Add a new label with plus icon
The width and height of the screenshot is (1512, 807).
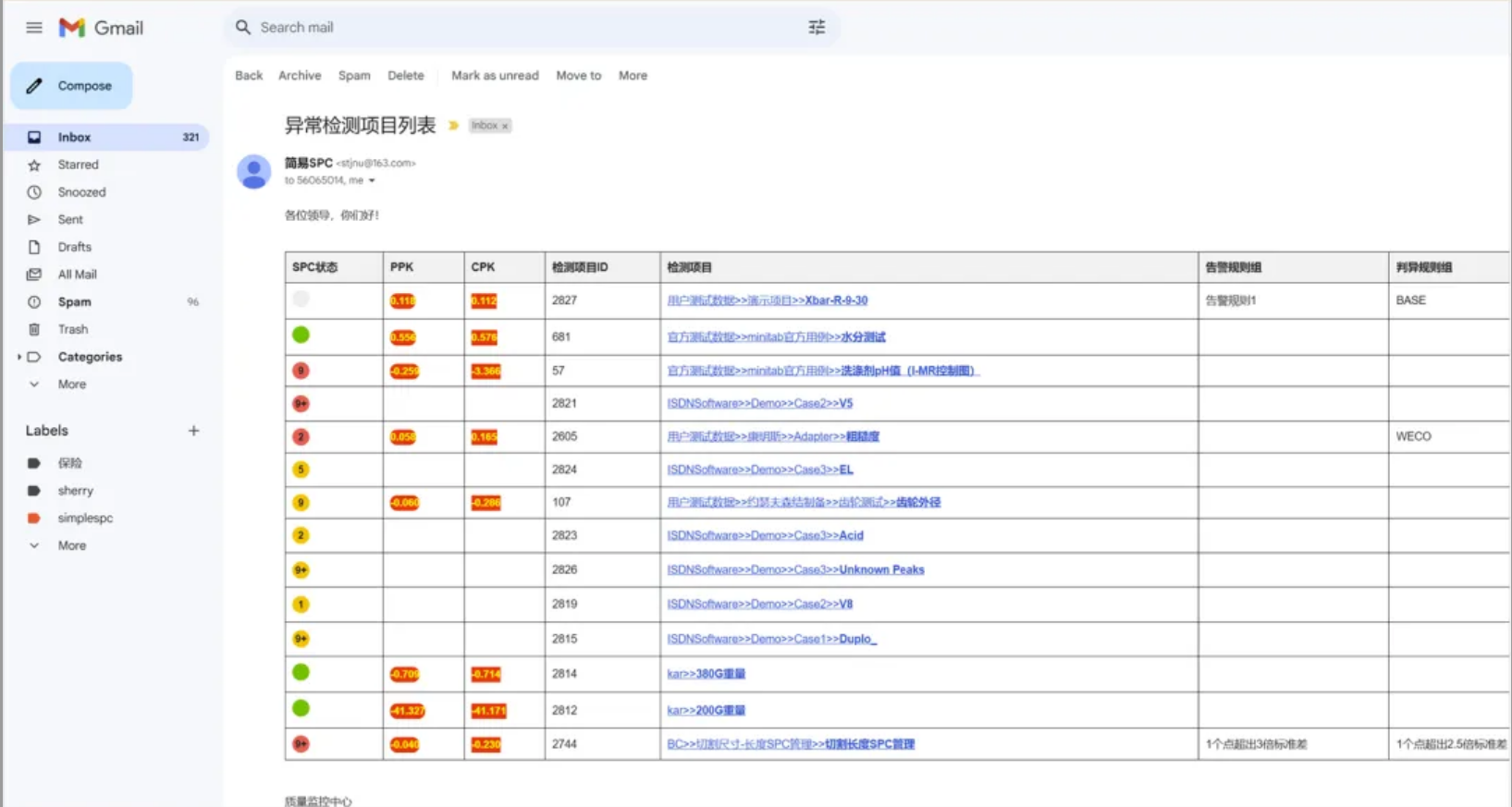click(193, 431)
